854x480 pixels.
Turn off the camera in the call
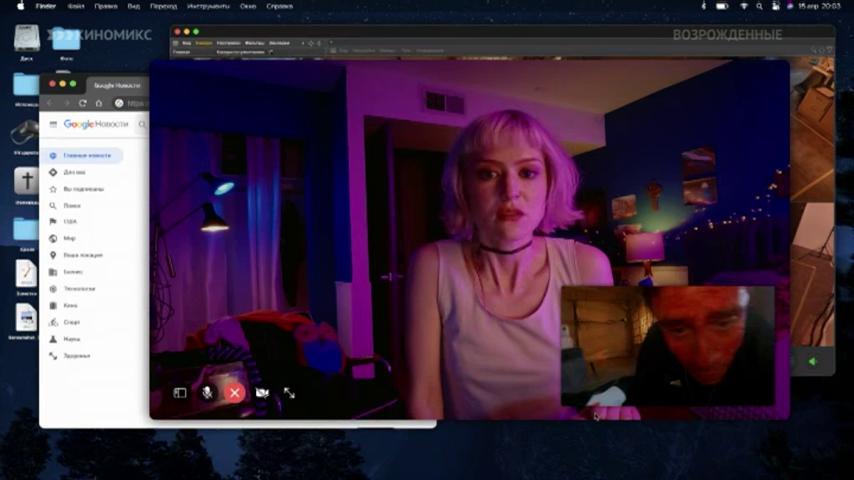pos(262,393)
